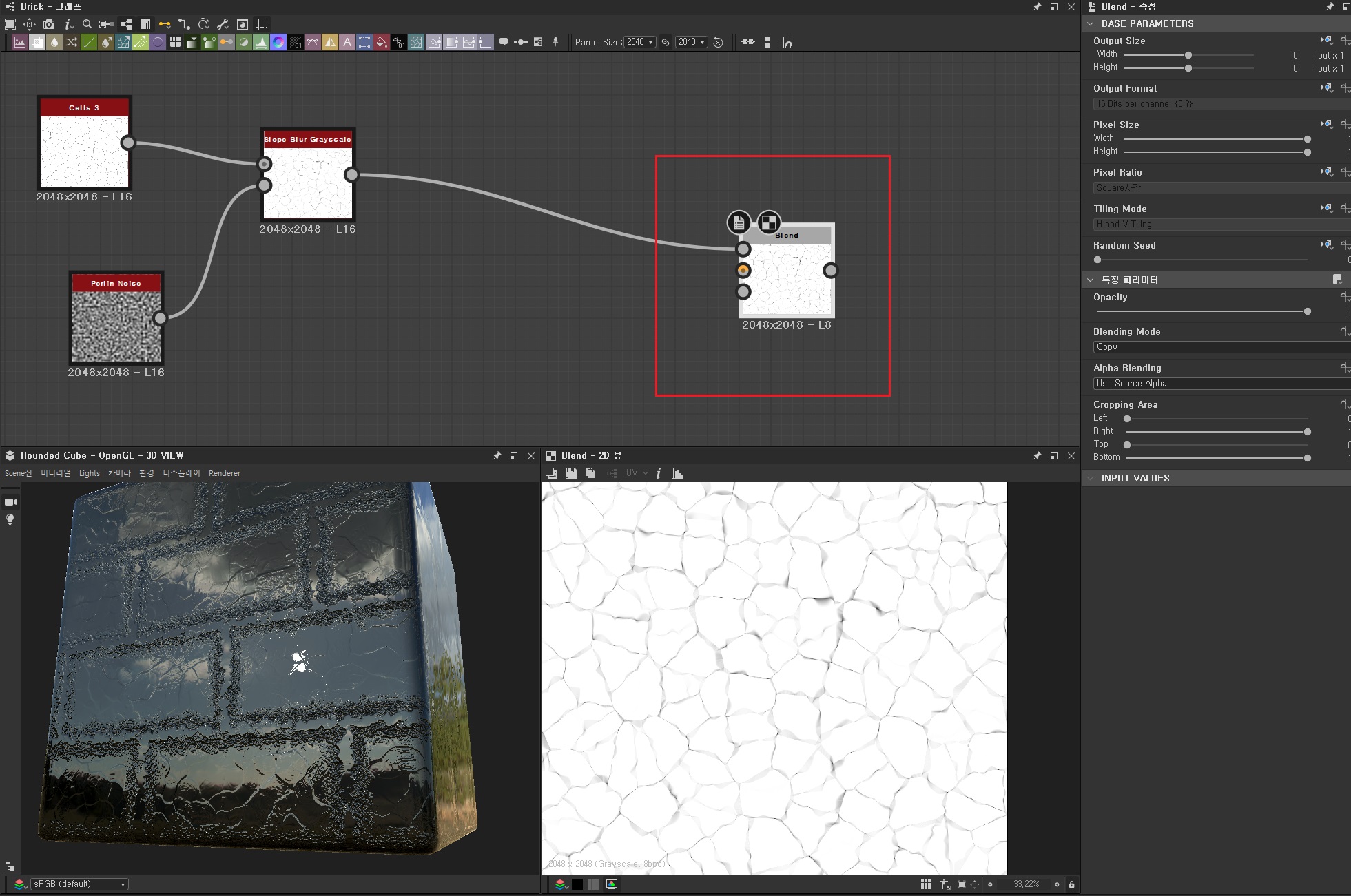Save the 2D view image with floppy icon
This screenshot has height=896, width=1351.
click(570, 473)
